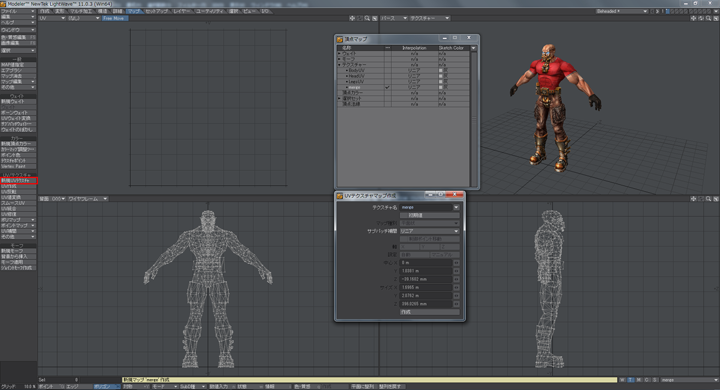Switch to the マップ tab
Image resolution: width=720 pixels, height=390 pixels.
point(134,11)
